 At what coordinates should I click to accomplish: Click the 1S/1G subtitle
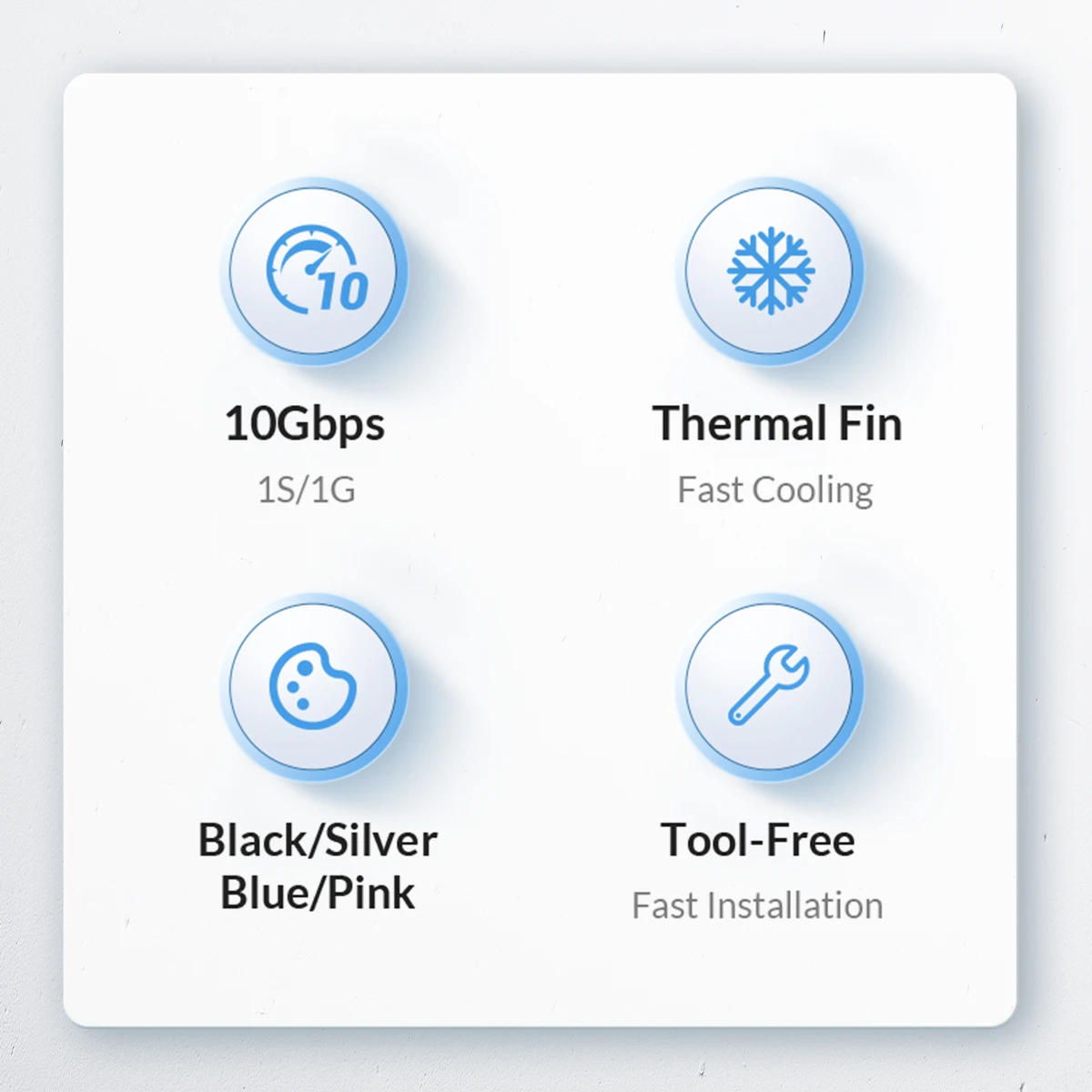[x=306, y=490]
